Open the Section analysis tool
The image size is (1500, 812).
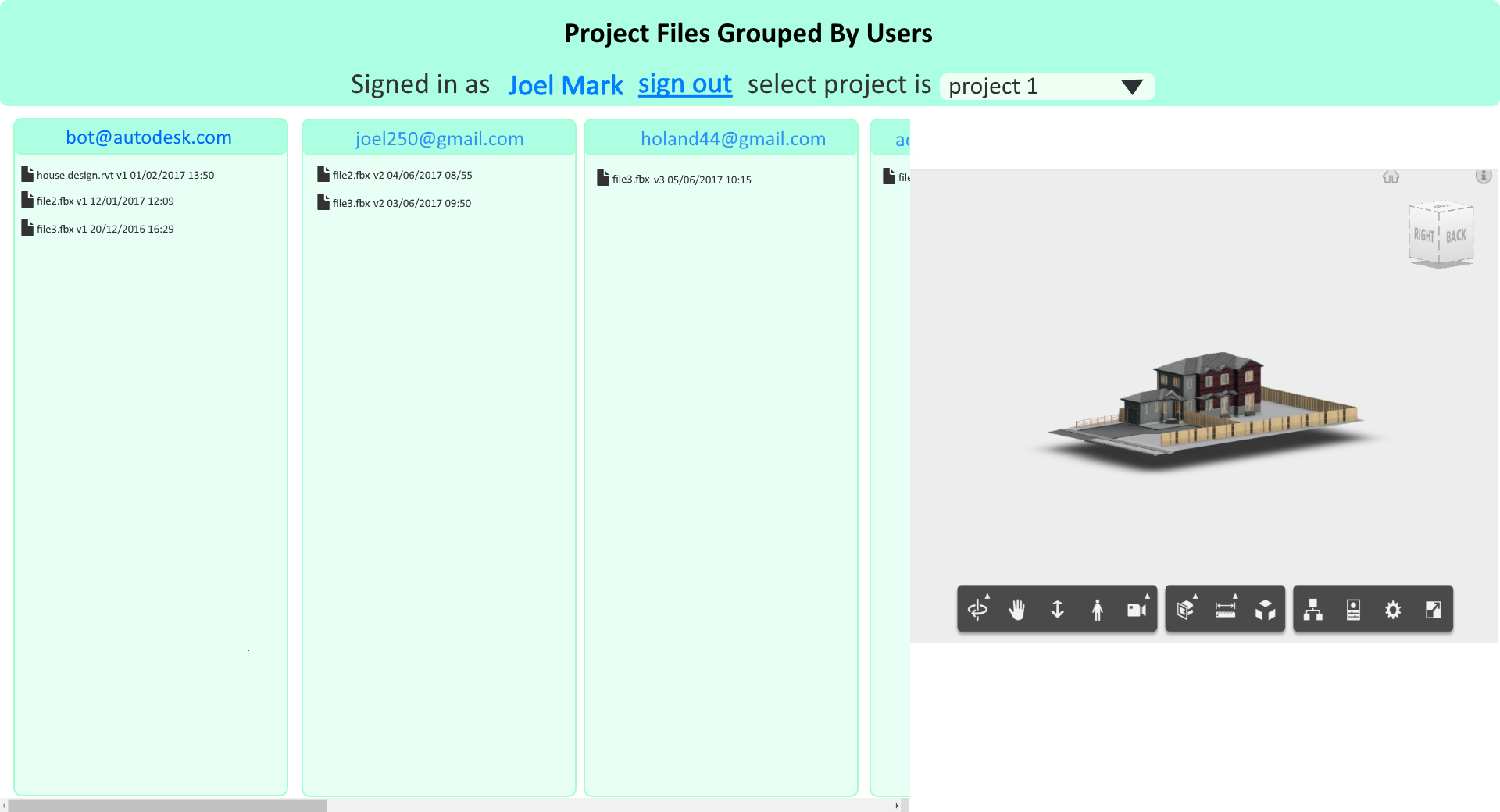1186,609
